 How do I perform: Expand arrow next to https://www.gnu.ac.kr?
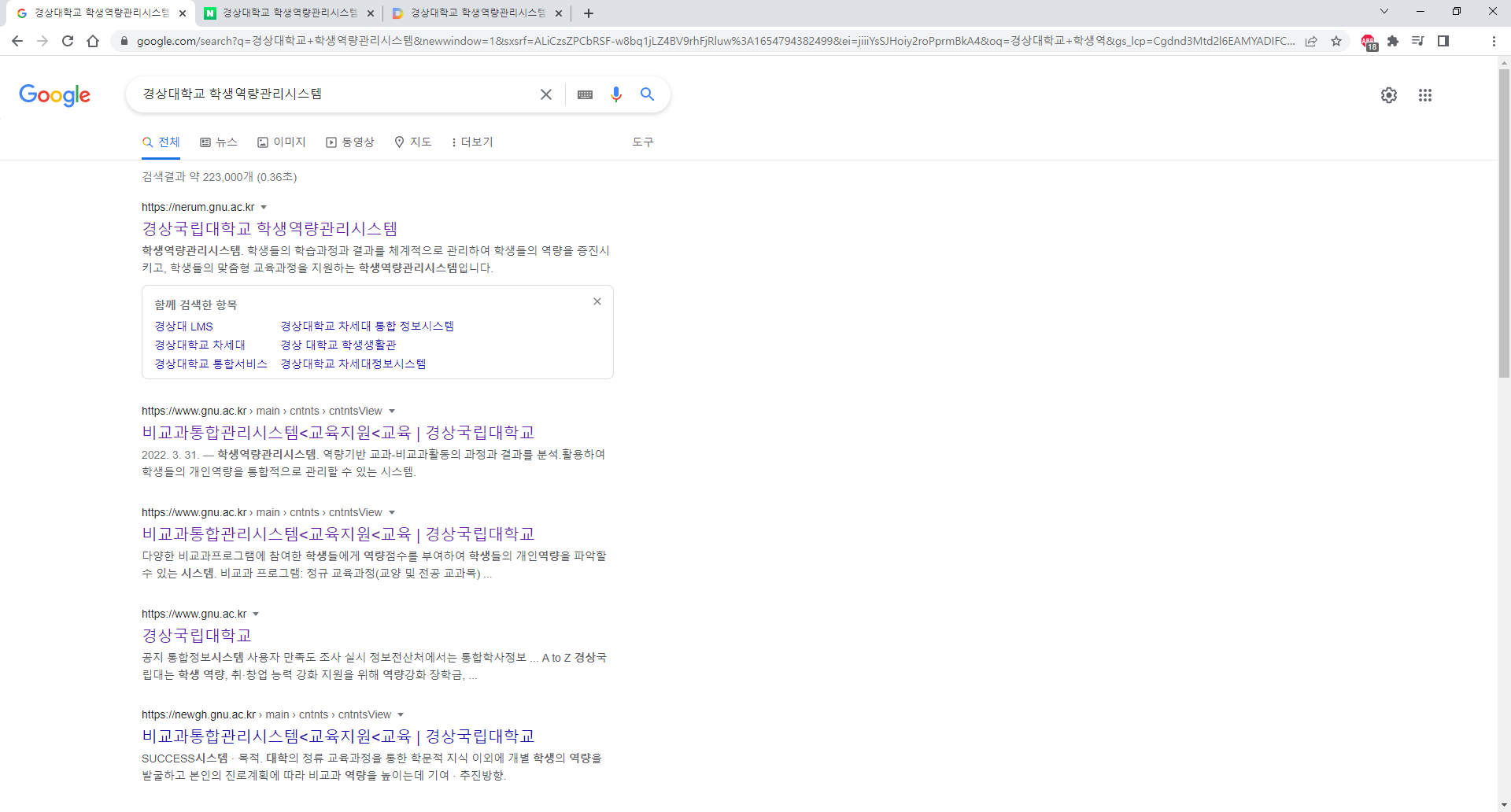pos(256,615)
